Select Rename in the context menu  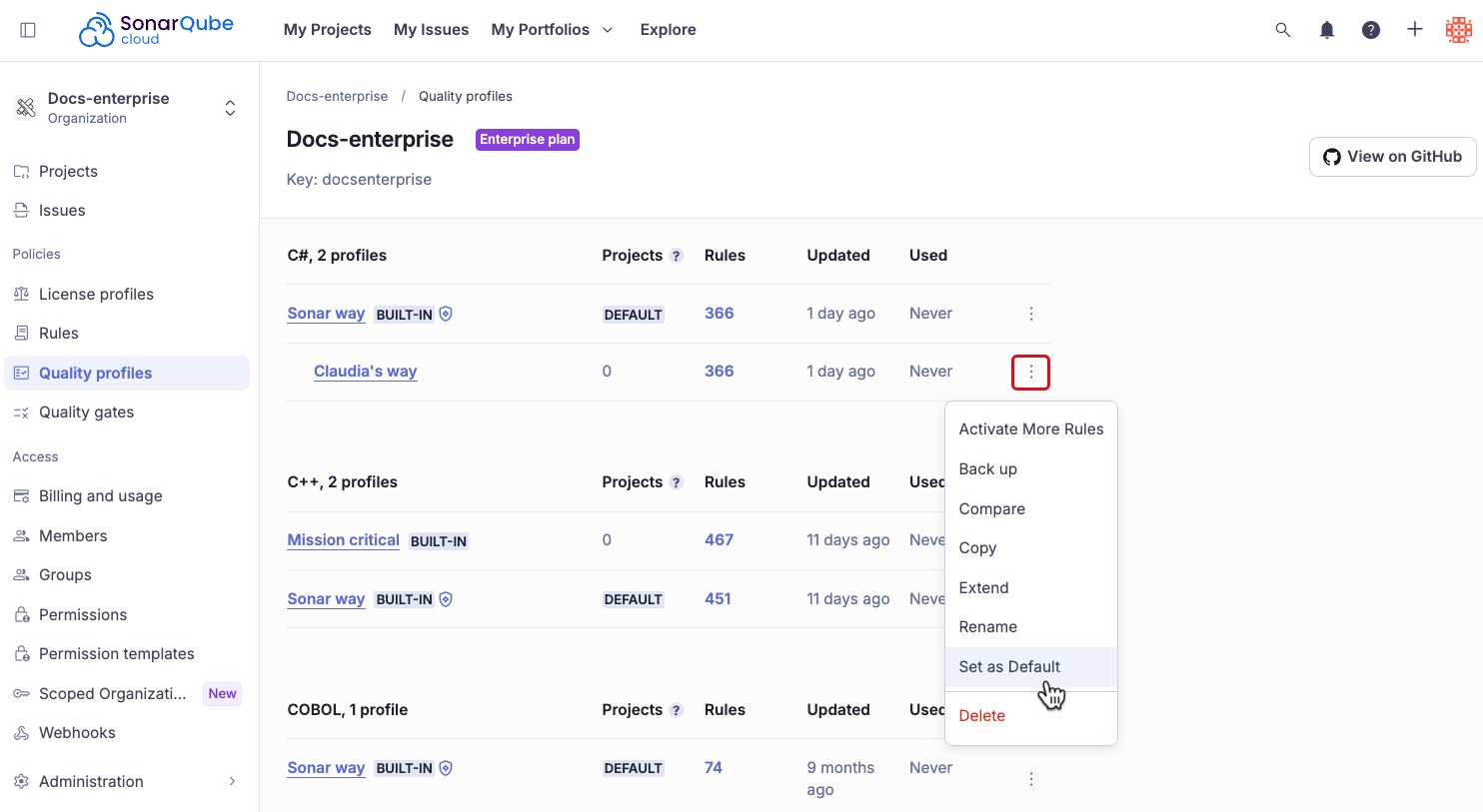pyautogui.click(x=1031, y=627)
